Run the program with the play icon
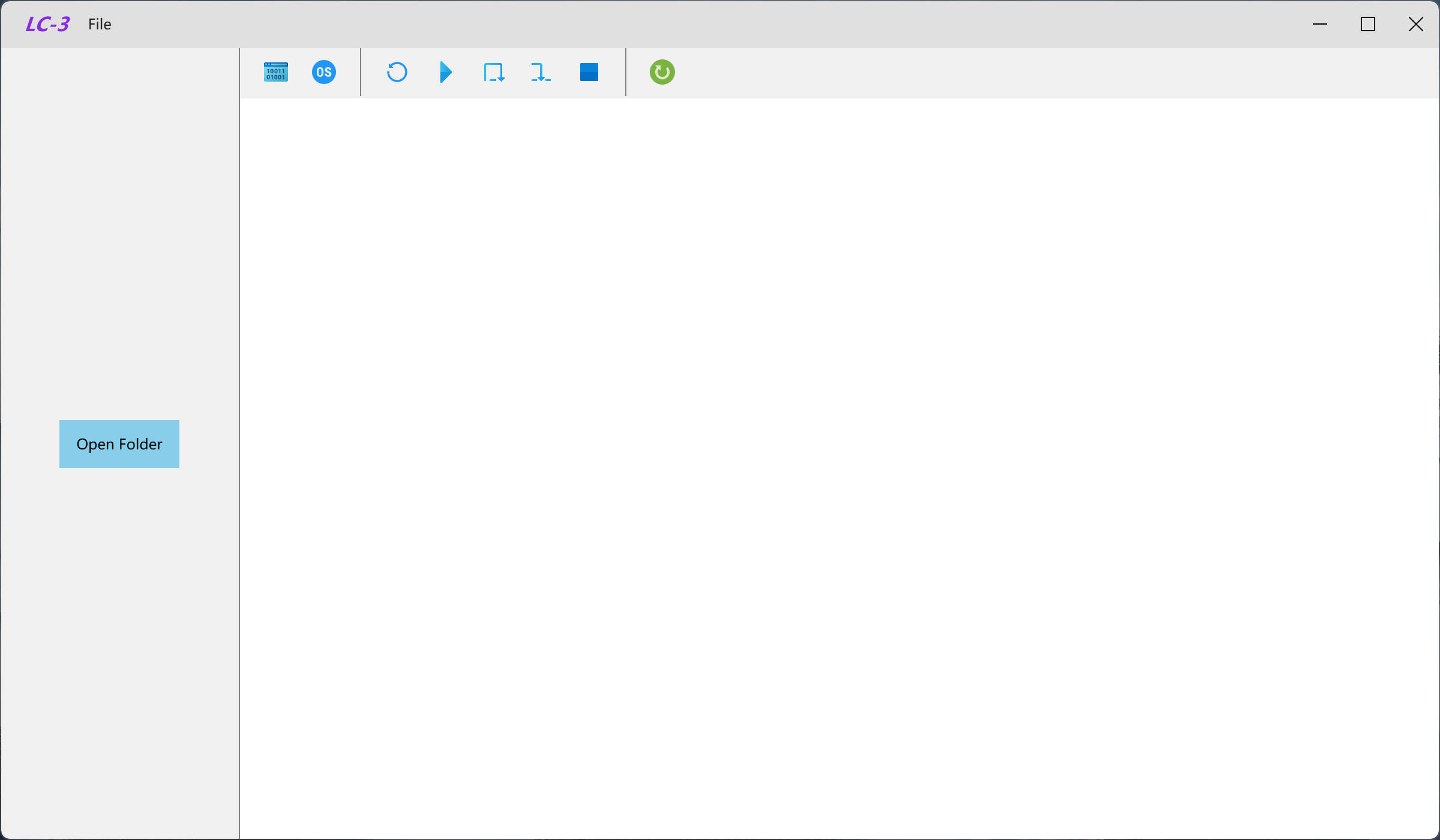Screen dimensions: 1440x840 tap(445, 72)
